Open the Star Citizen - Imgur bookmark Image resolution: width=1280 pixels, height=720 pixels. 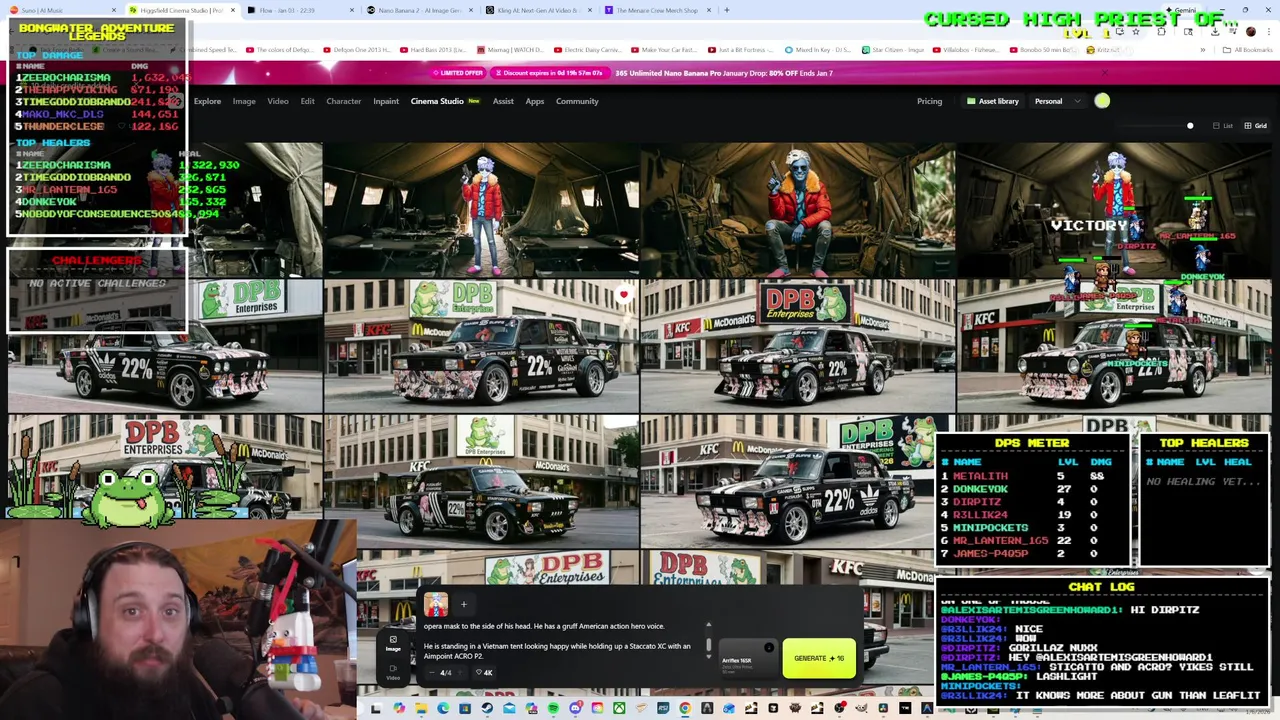coord(892,49)
